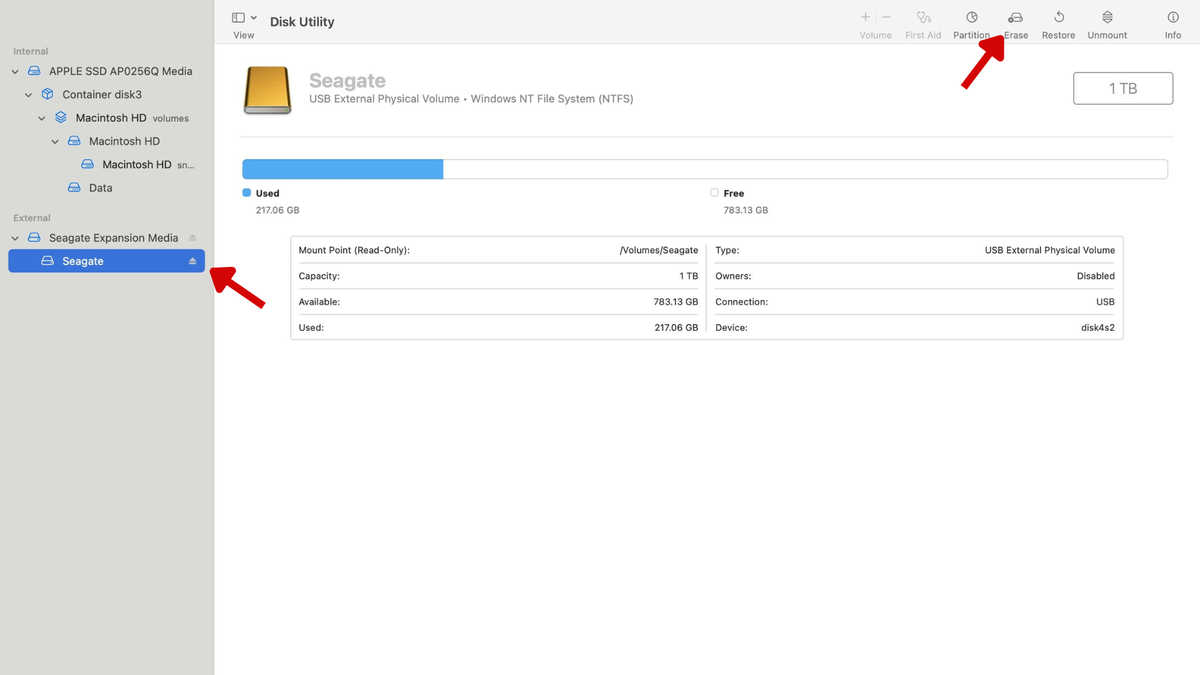Click the Restore toolbar icon
This screenshot has width=1200, height=675.
pos(1058,18)
